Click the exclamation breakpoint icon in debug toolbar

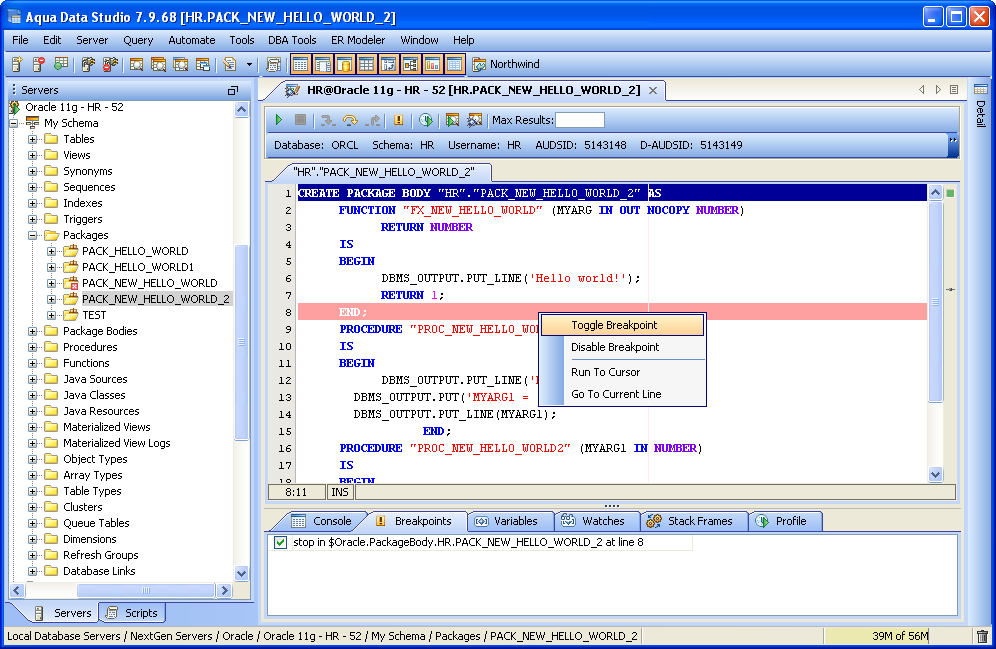coord(398,120)
